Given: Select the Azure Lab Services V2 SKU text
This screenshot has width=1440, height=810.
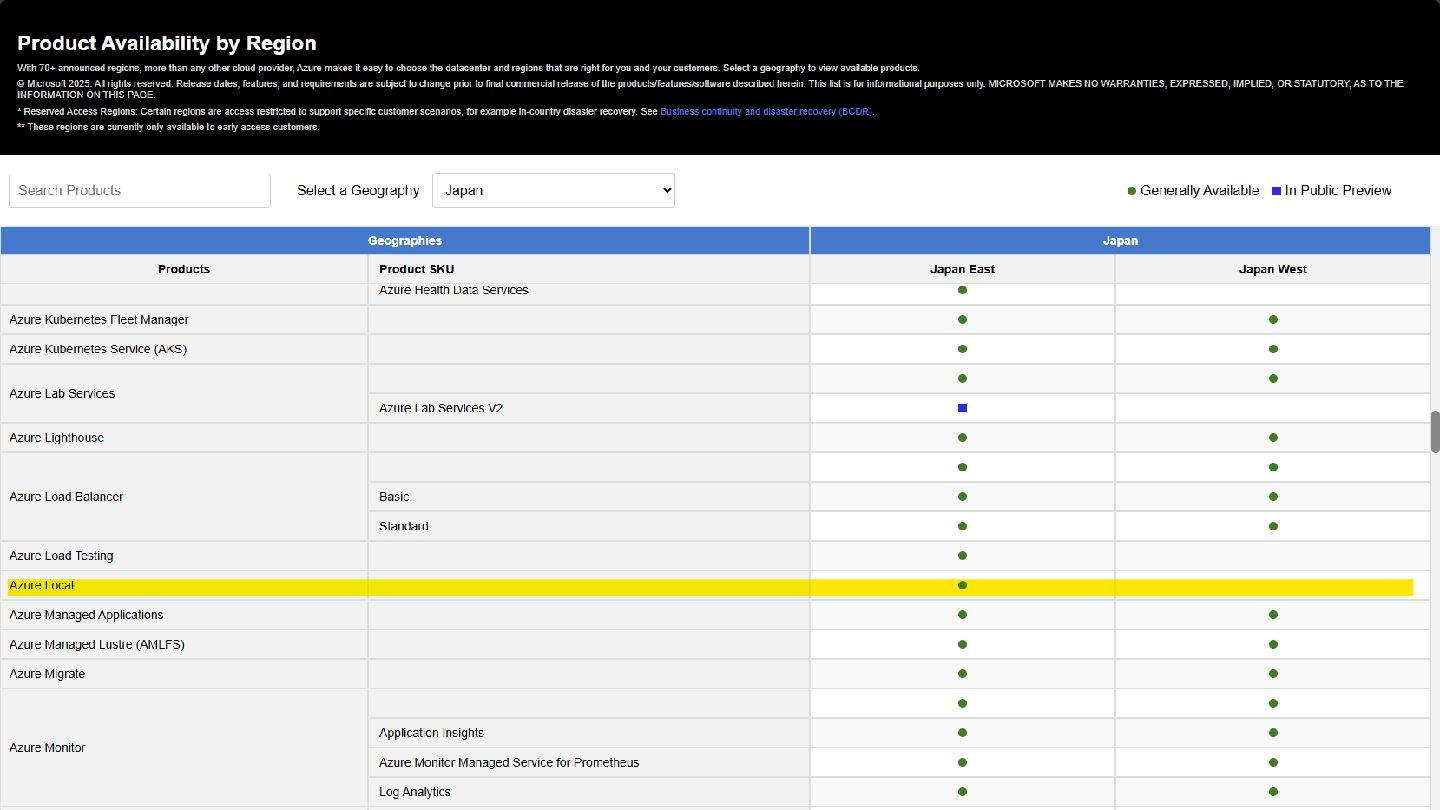Looking at the screenshot, I should 441,408.
